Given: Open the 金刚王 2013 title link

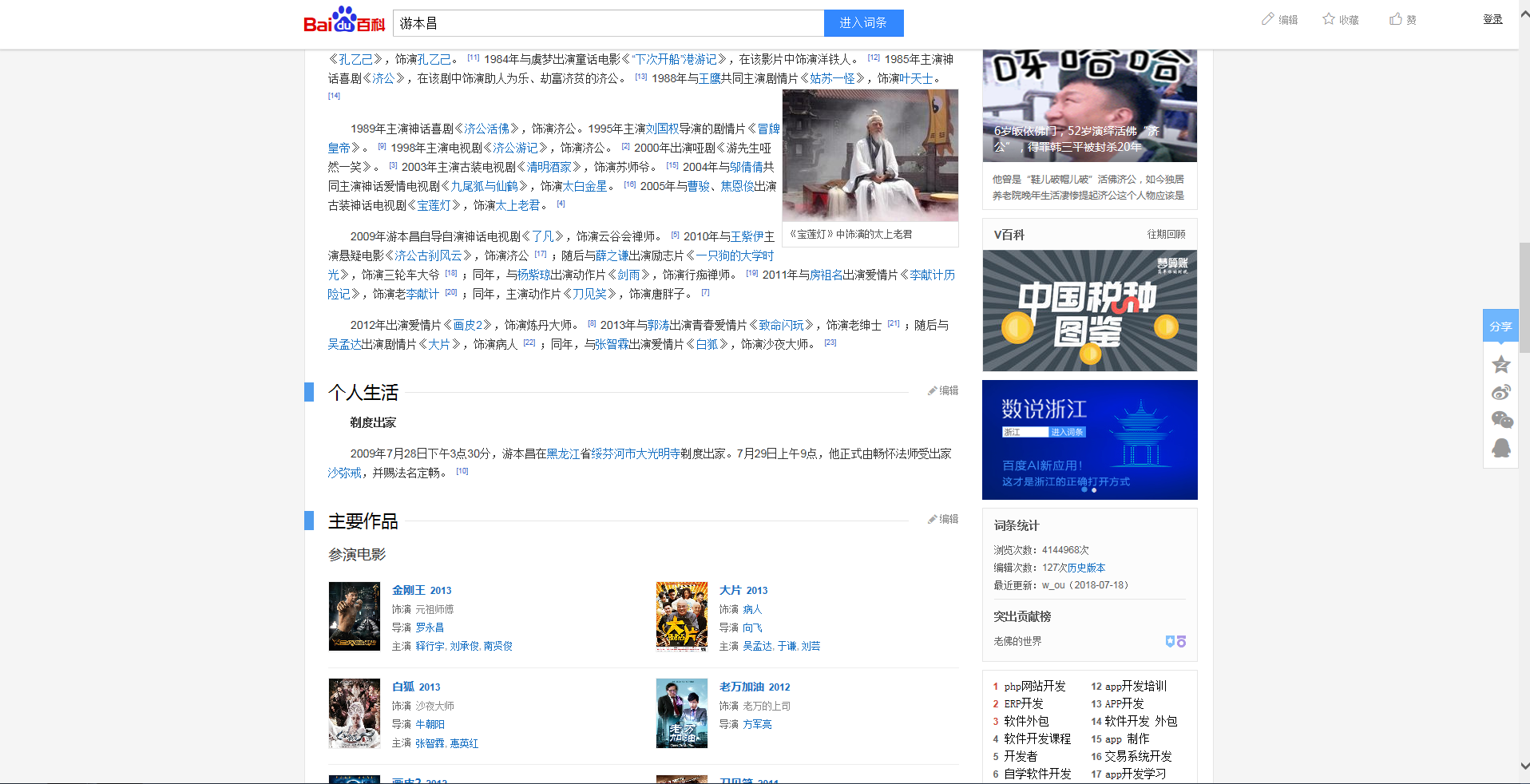Looking at the screenshot, I should 422,590.
